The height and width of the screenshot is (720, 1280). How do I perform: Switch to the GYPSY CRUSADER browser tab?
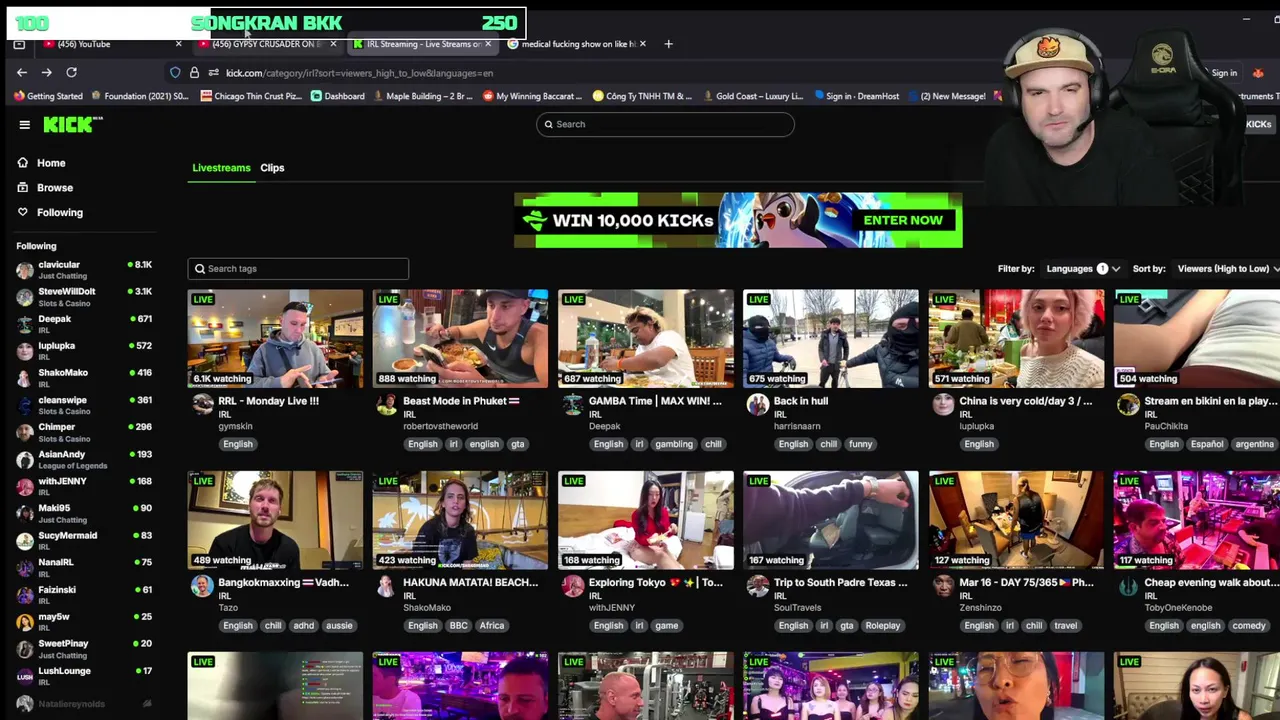(x=266, y=44)
